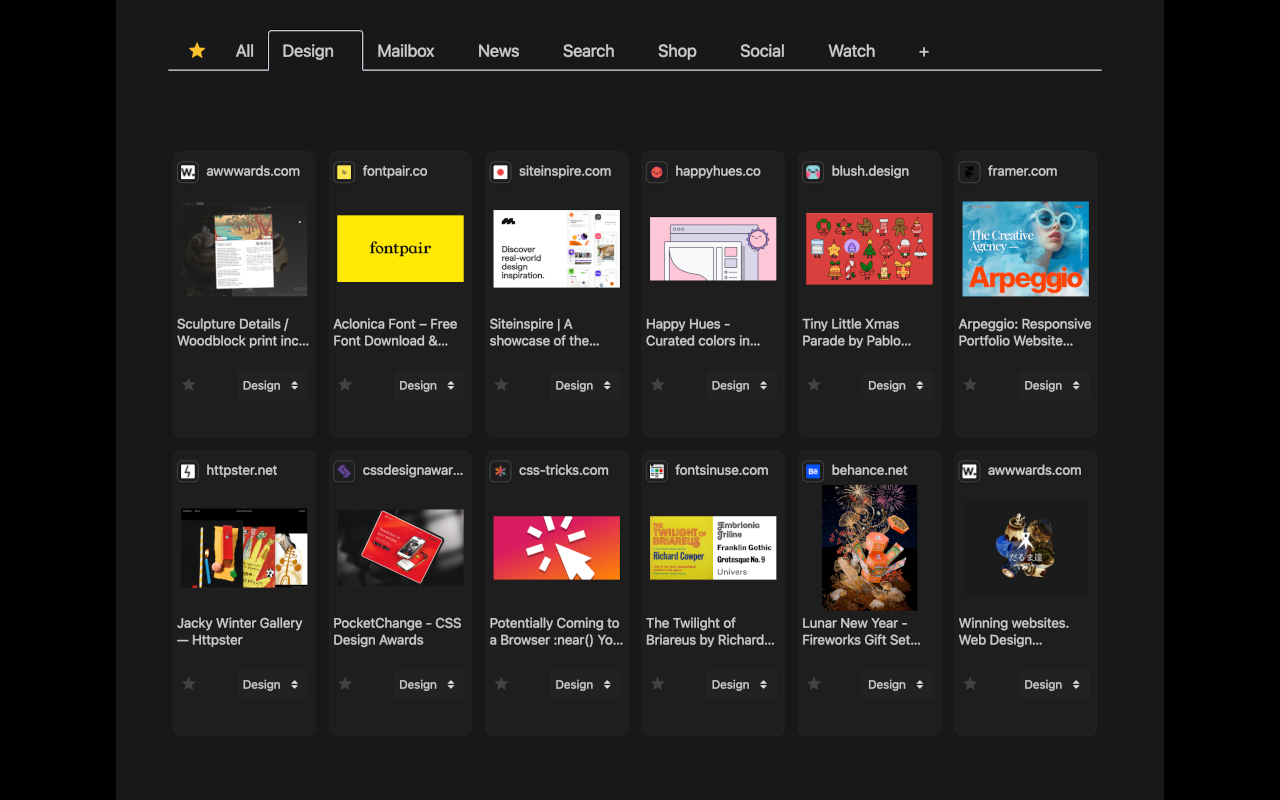Open PocketChange - CSS Design Awards link
This screenshot has height=800, width=1280.
(397, 631)
